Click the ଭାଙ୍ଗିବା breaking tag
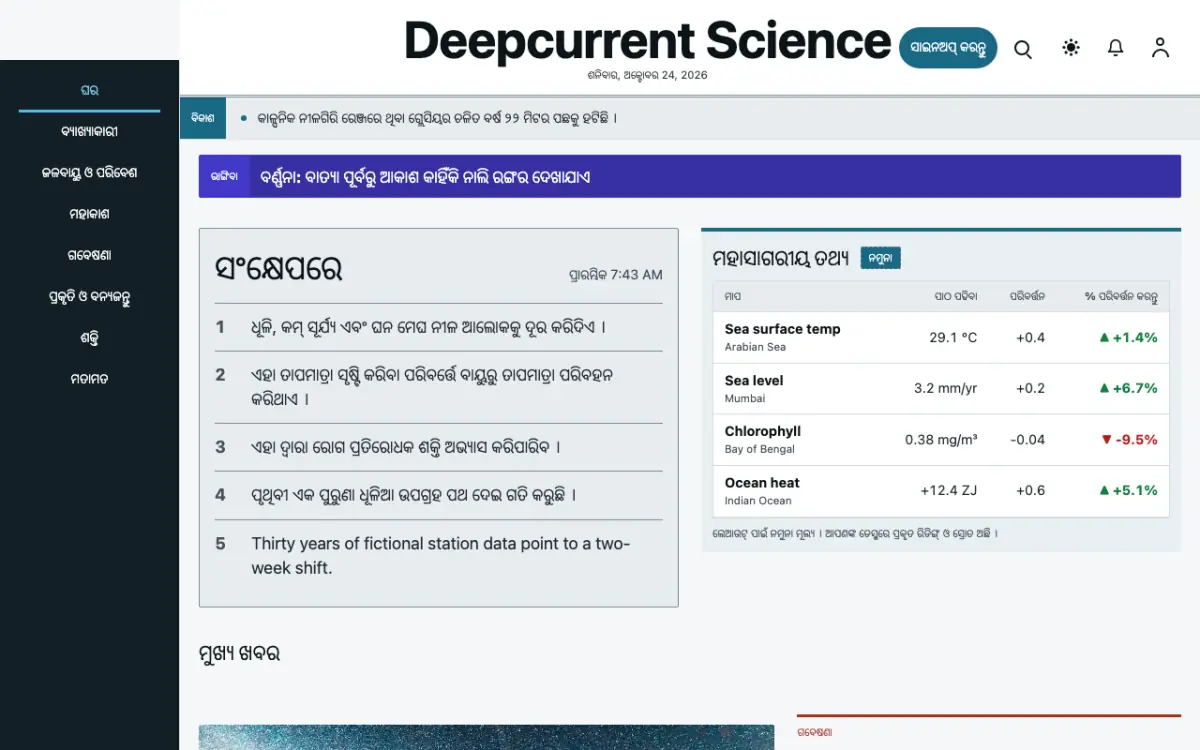This screenshot has width=1200, height=750. tap(224, 176)
